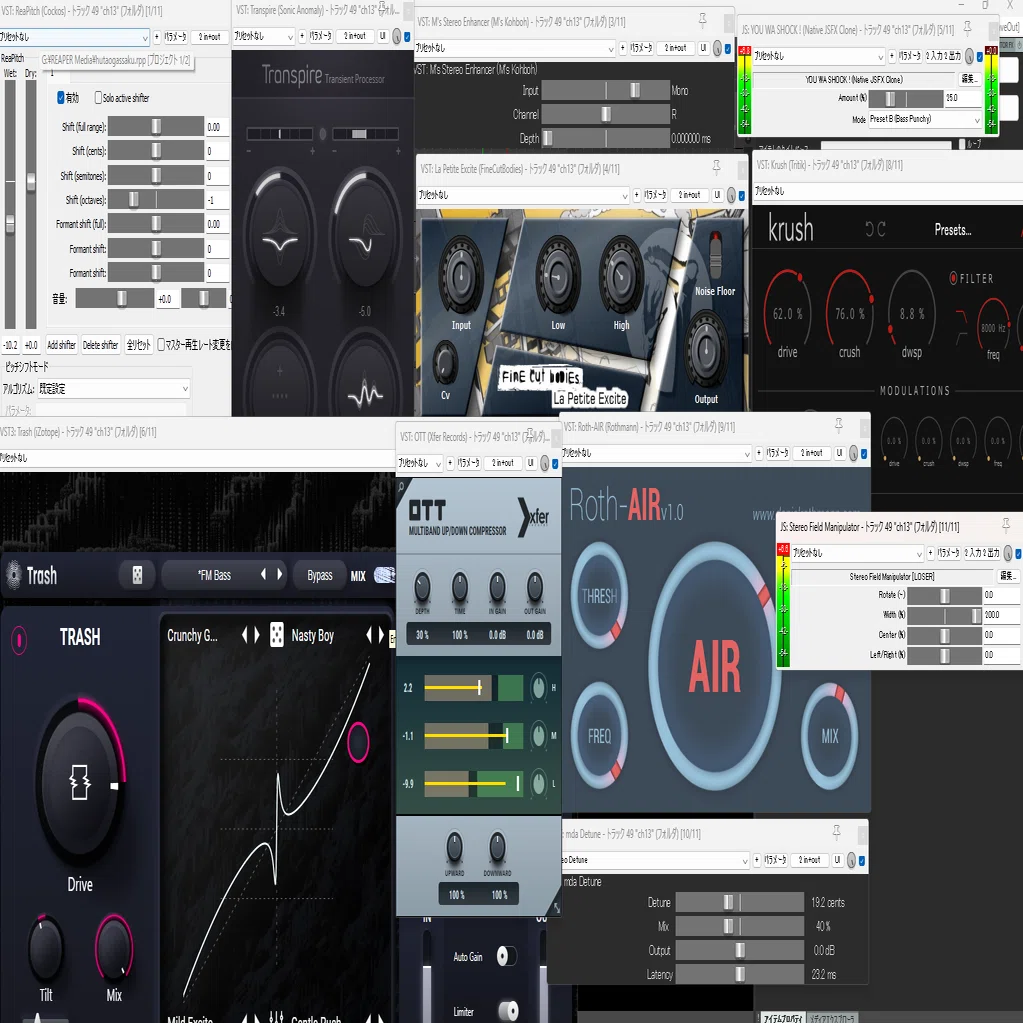Click ReaPitch パラメータ button
The height and width of the screenshot is (1023, 1023).
click(x=176, y=37)
